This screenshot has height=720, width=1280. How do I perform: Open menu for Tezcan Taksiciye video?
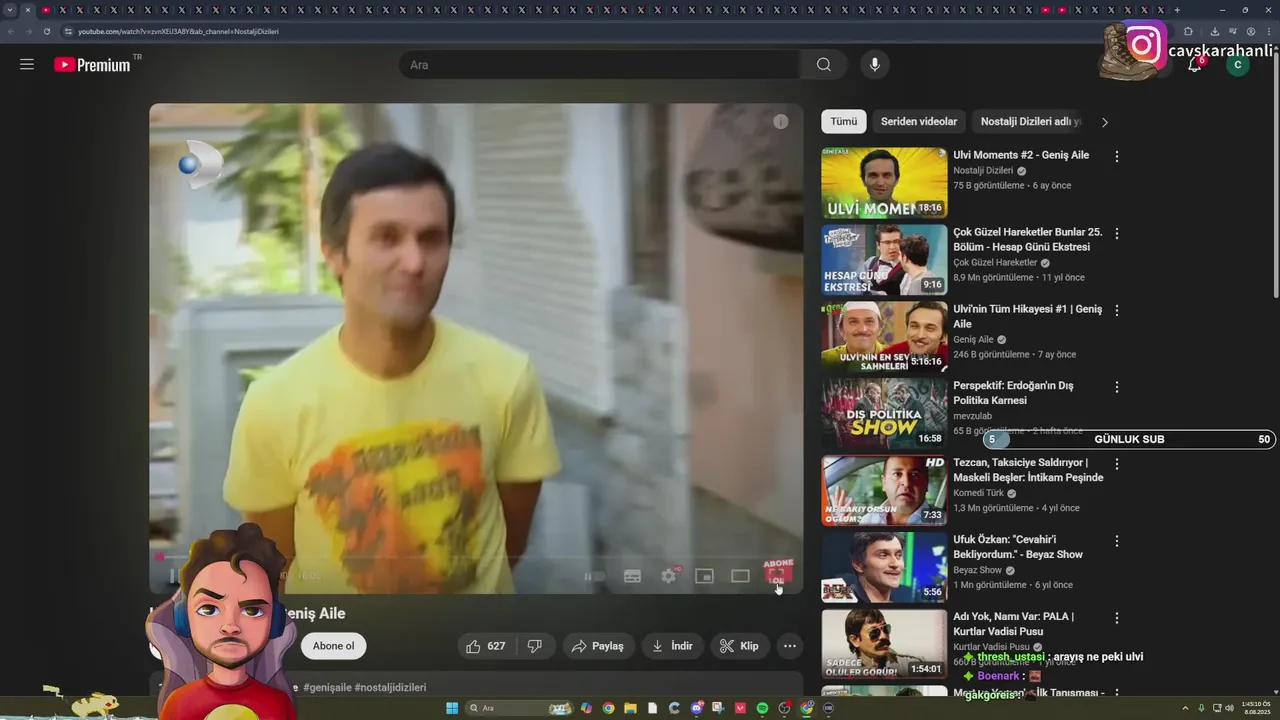pyautogui.click(x=1117, y=464)
